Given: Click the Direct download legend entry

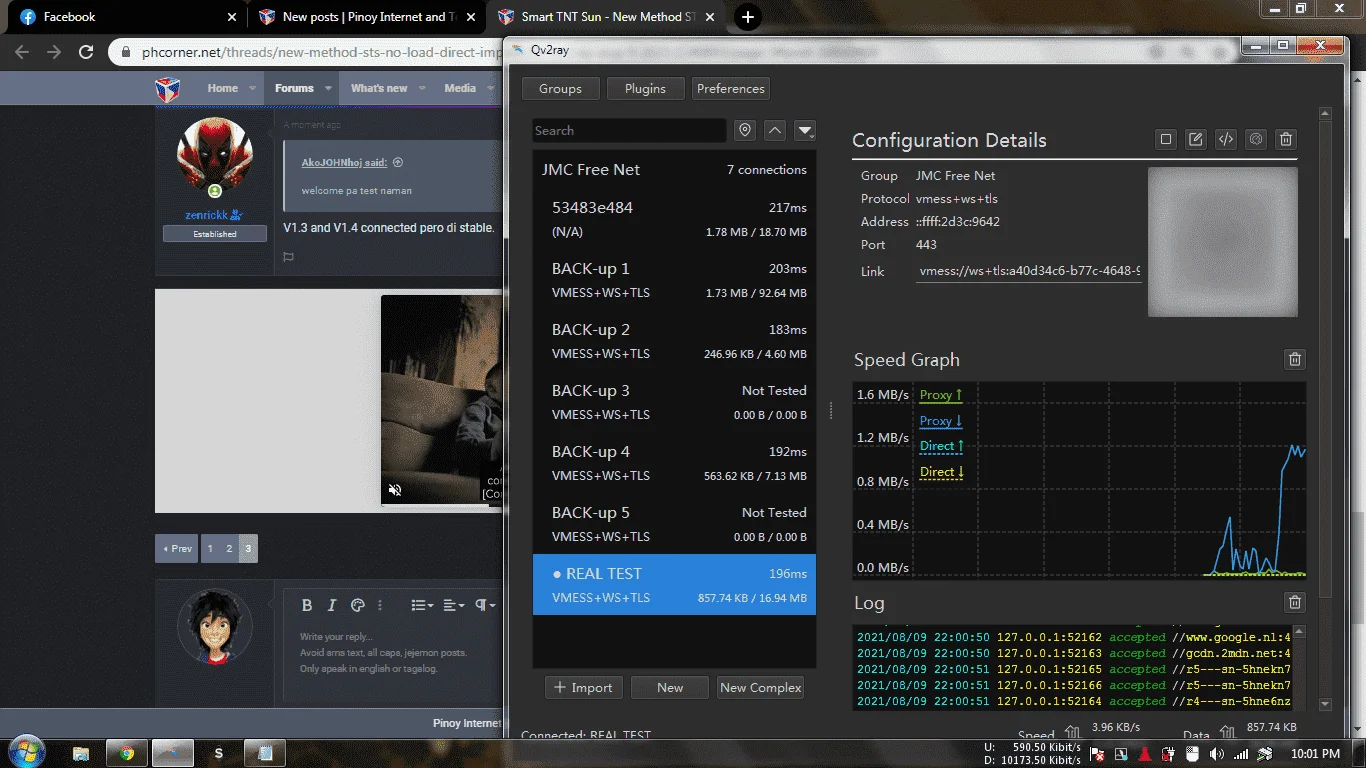Looking at the screenshot, I should (942, 473).
